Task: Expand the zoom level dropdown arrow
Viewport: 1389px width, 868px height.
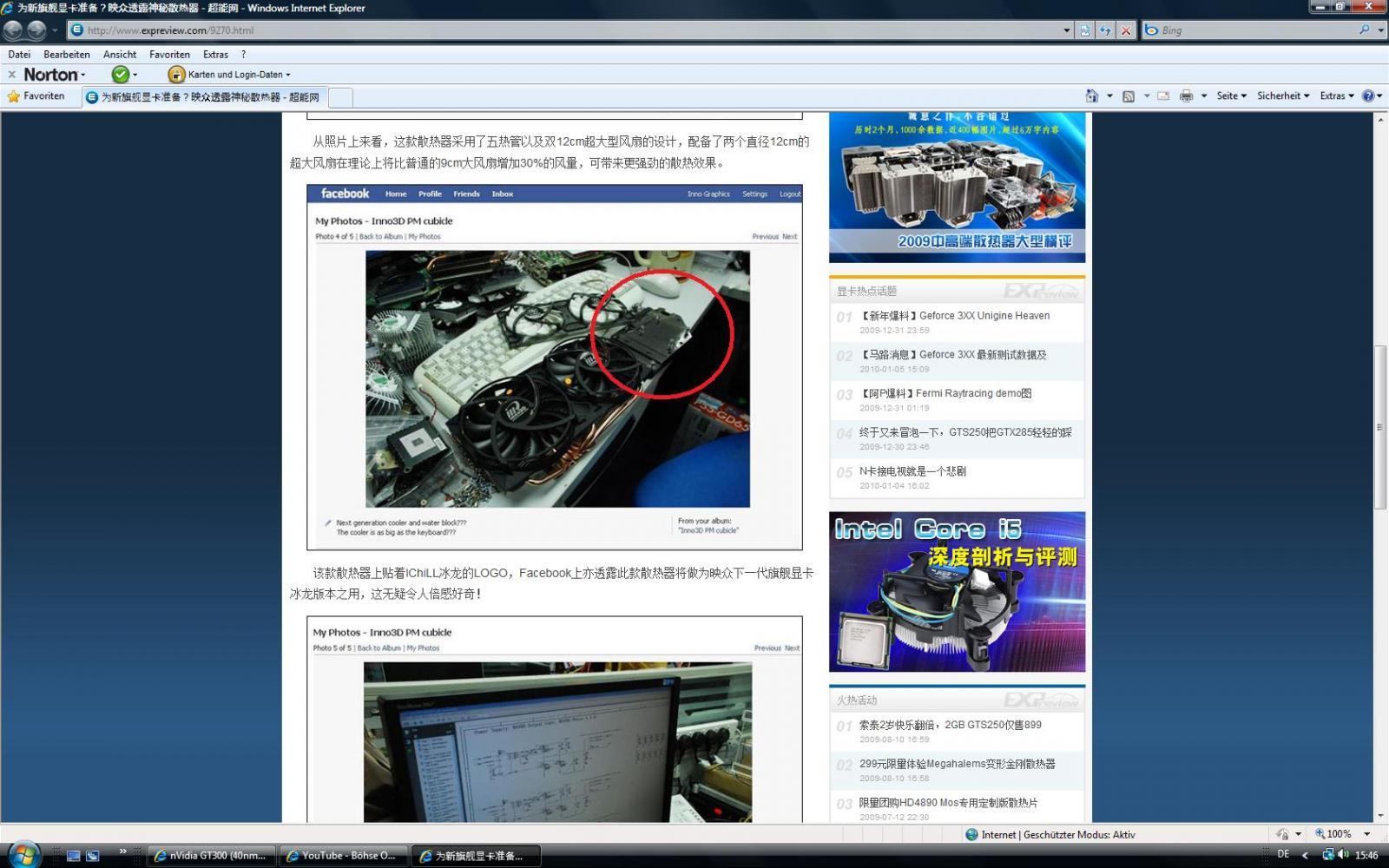Action: (1367, 834)
